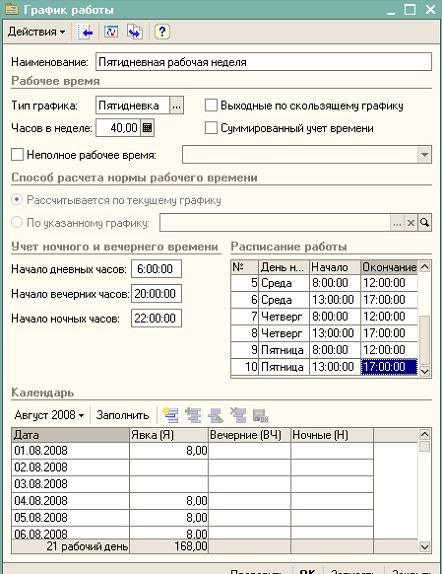
Task: Click the schedule table scrollbar thumb
Action: click(424, 340)
